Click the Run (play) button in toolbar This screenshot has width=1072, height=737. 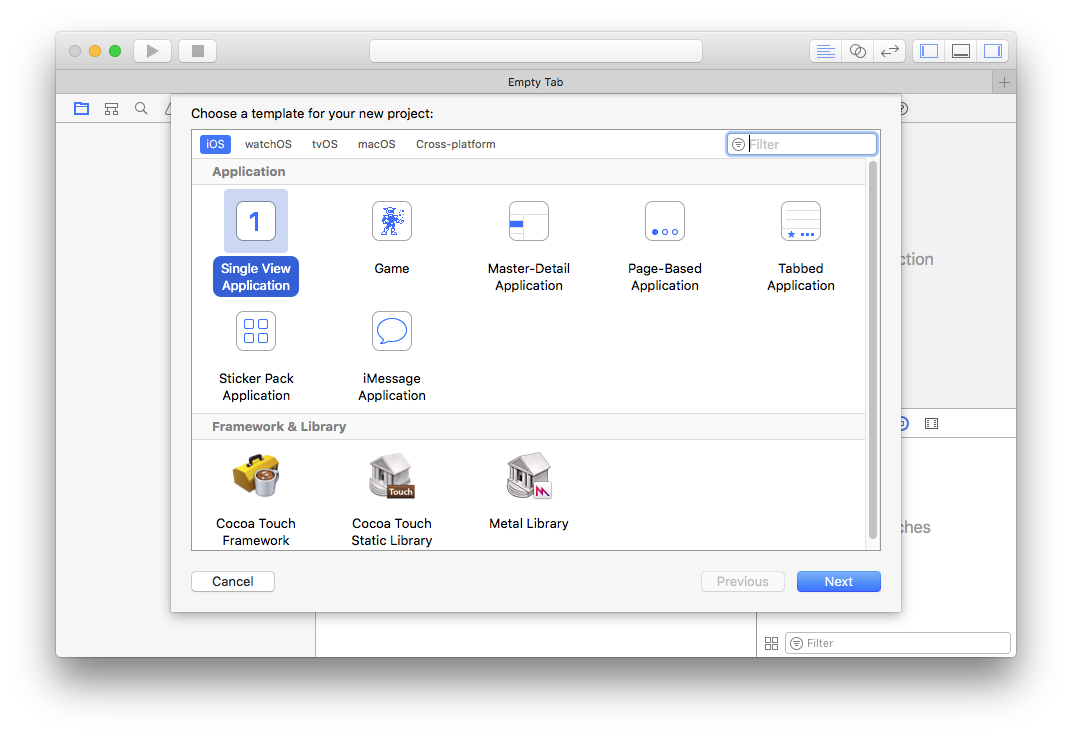tap(152, 51)
